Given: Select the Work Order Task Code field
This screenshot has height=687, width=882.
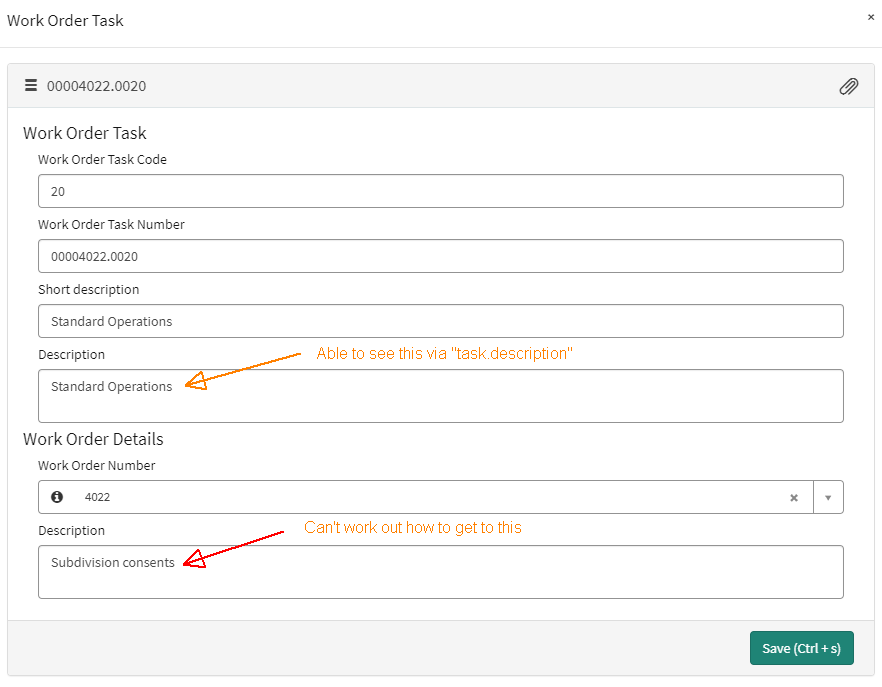Looking at the screenshot, I should pos(440,191).
